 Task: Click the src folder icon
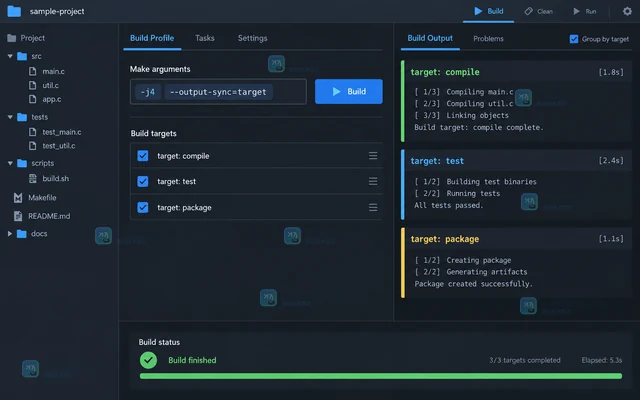click(22, 56)
